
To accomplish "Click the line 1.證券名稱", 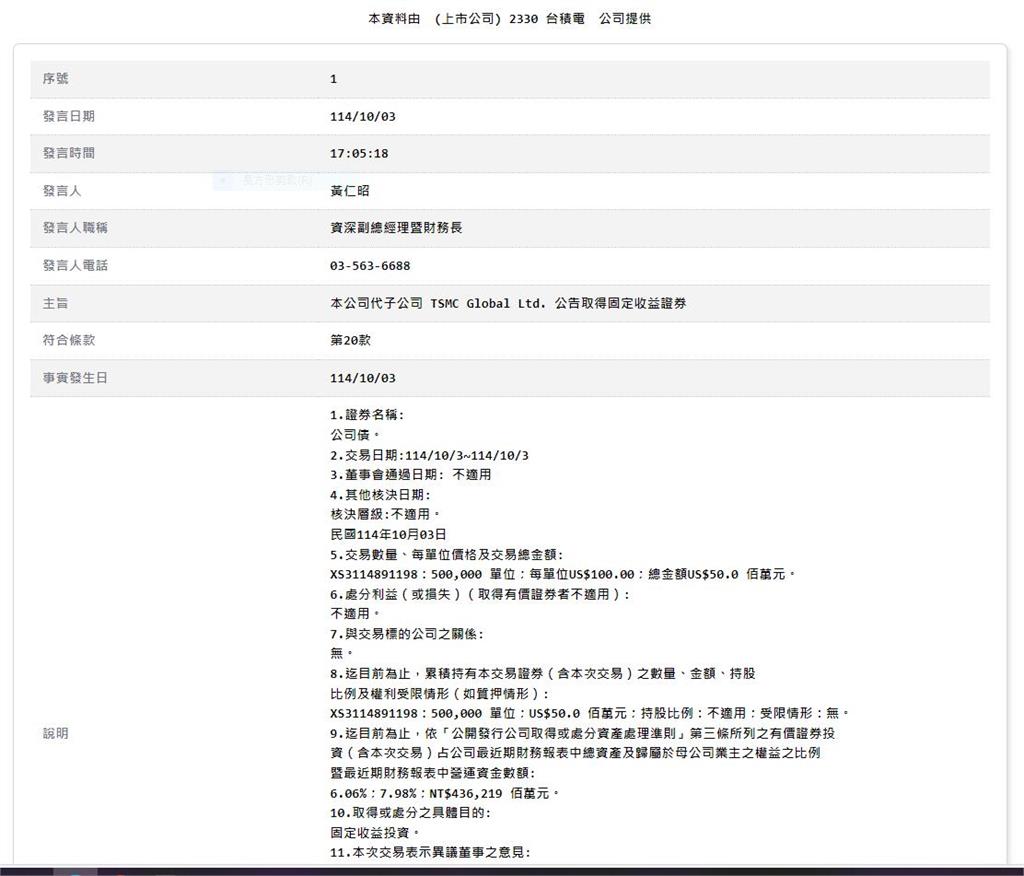I will [367, 415].
